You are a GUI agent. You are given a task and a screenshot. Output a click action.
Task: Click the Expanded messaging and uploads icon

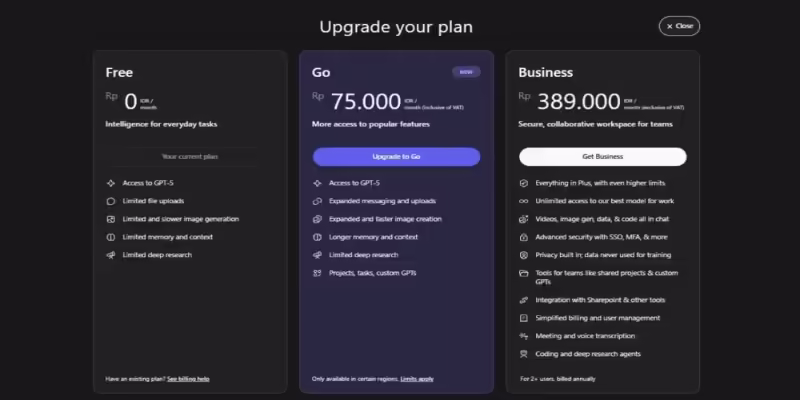tap(317, 201)
